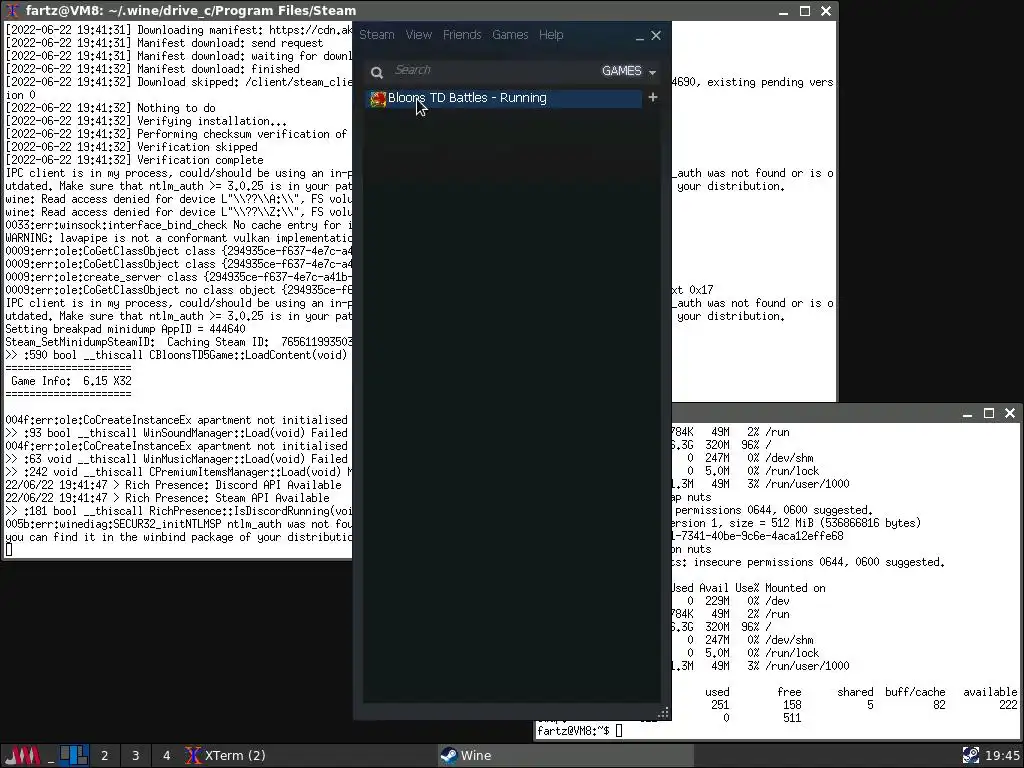
Task: Click 'Setting breakpad minidump AppID = 444640' line
Action: [125, 329]
